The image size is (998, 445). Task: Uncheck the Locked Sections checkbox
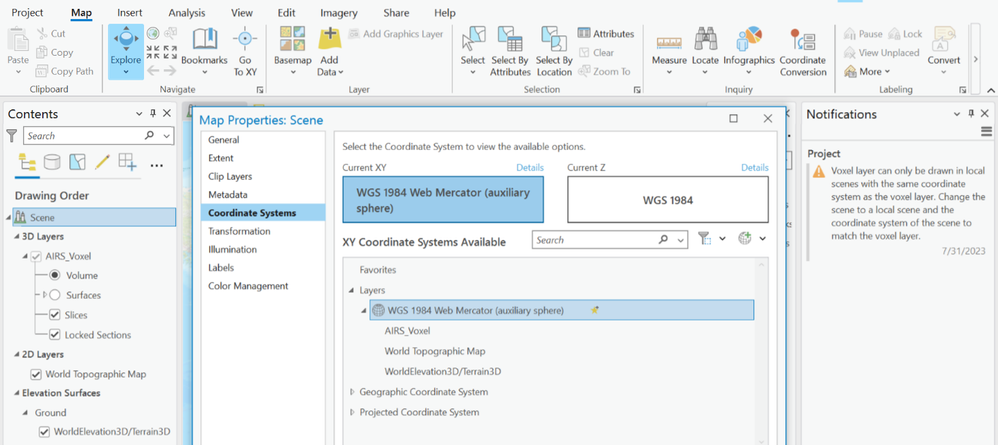coord(55,335)
